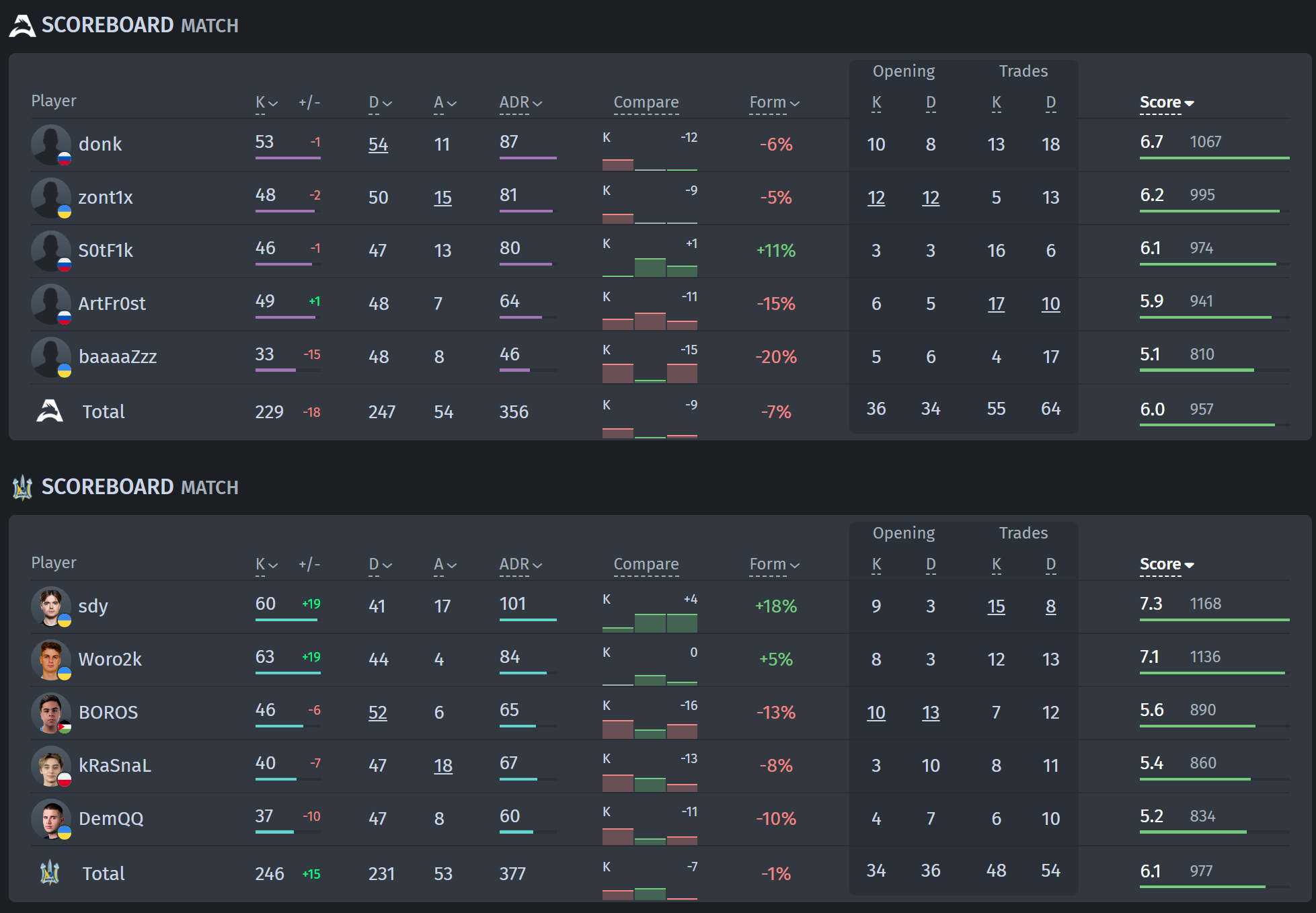Sort second scoreboard by A column
Viewport: 1316px width, 913px height.
point(445,565)
